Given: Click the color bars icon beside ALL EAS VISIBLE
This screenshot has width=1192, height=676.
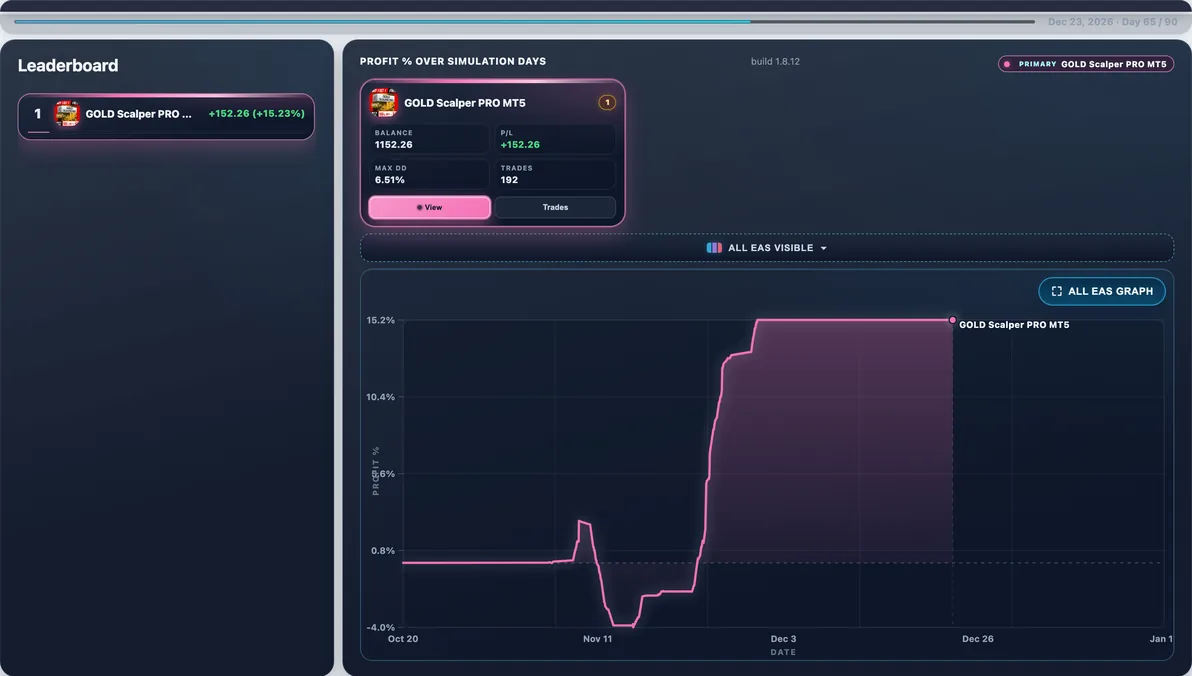Looking at the screenshot, I should pyautogui.click(x=714, y=248).
